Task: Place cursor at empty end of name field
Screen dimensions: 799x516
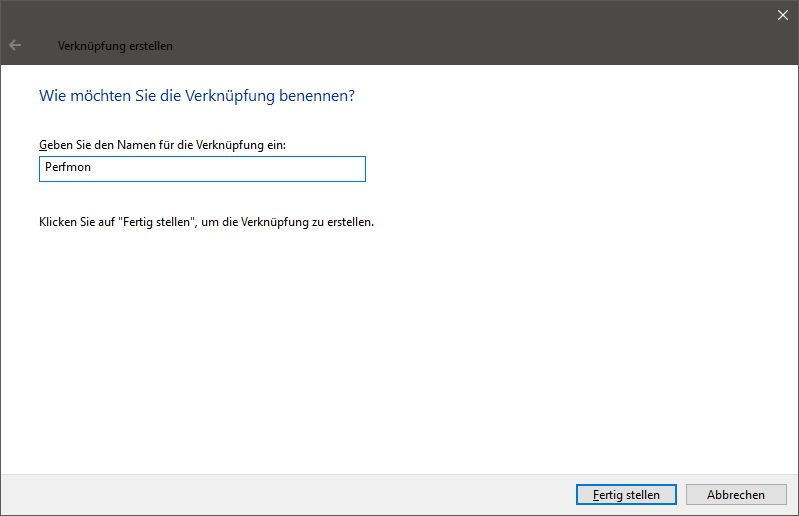Action: coord(229,169)
